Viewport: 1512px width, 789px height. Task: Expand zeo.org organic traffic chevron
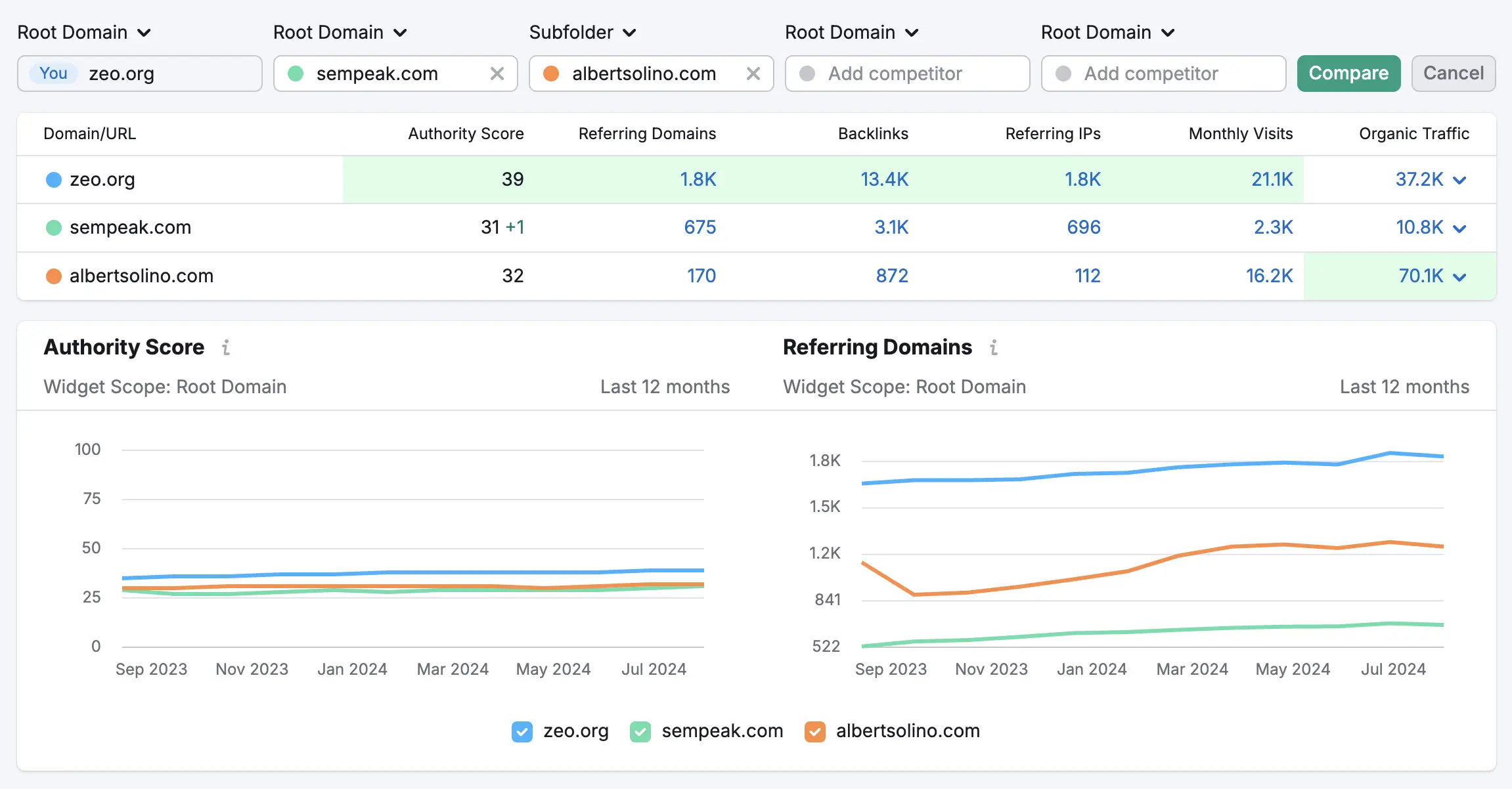pyautogui.click(x=1459, y=180)
